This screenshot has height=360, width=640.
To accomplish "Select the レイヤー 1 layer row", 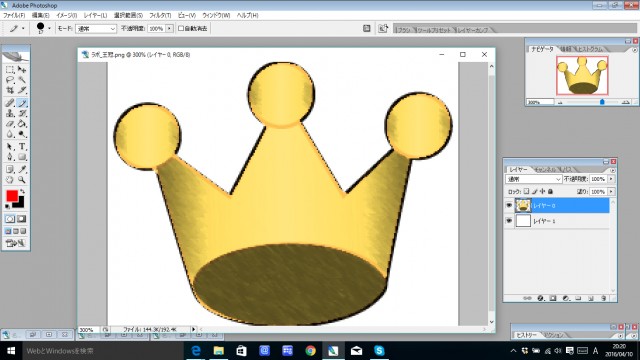I will pyautogui.click(x=561, y=221).
